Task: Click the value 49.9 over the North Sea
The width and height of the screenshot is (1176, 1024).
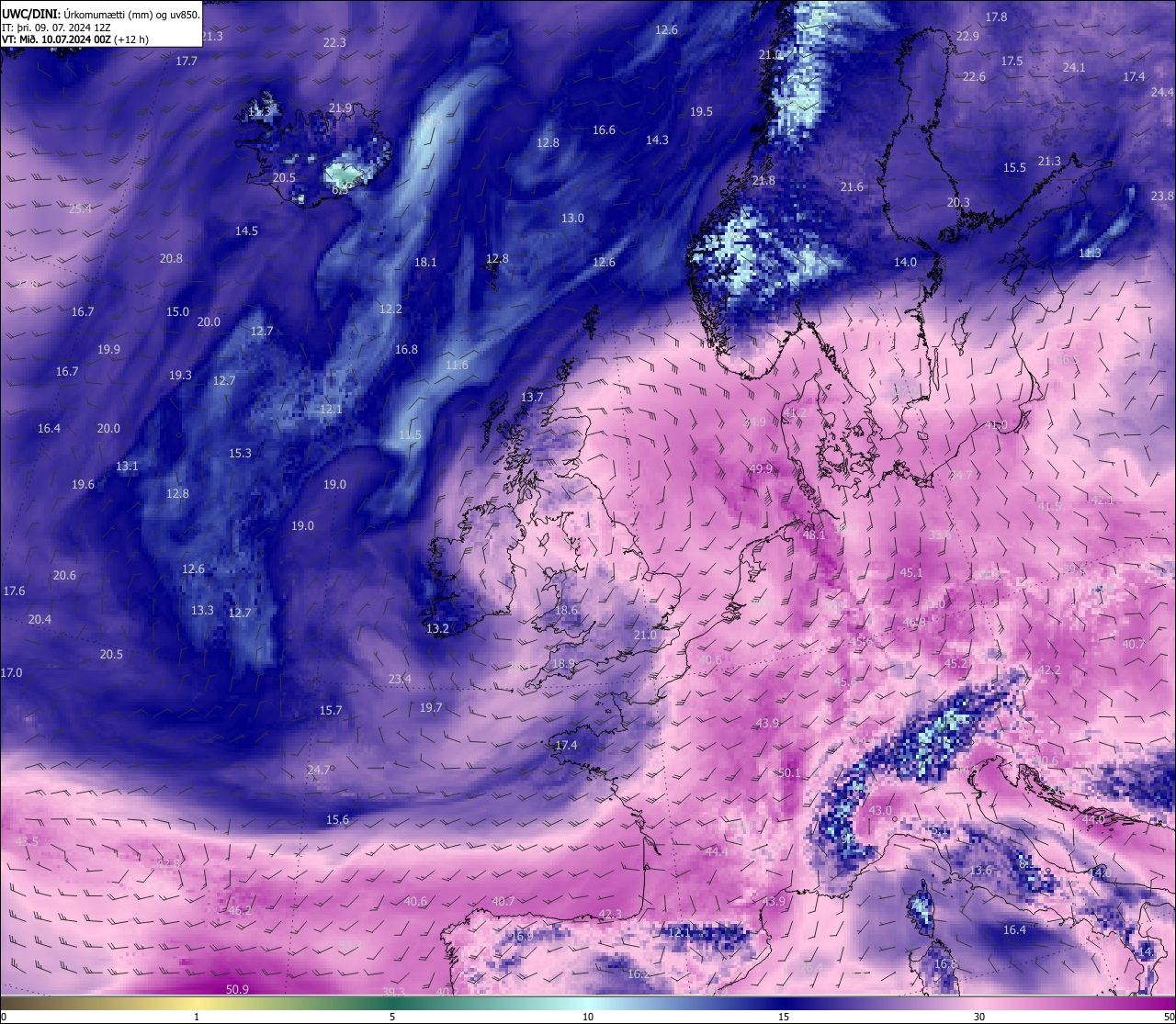Action: 761,468
